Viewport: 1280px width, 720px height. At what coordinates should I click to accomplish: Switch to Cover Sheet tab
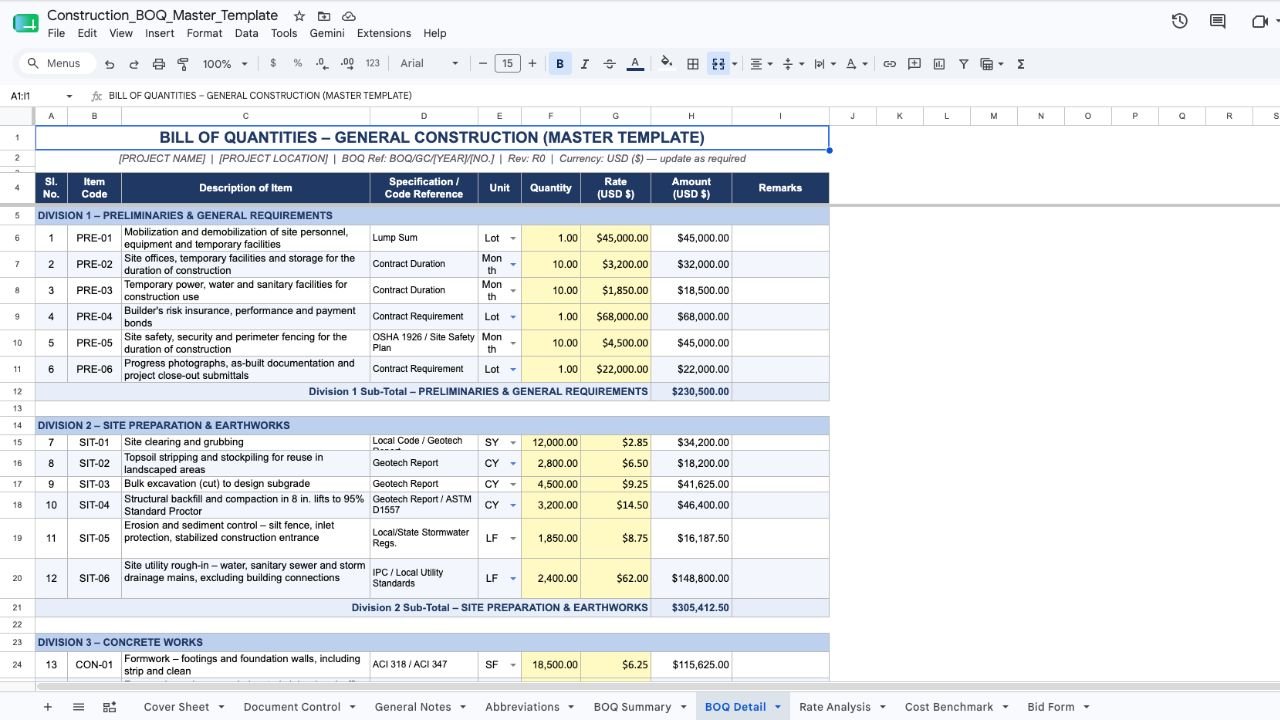point(176,707)
